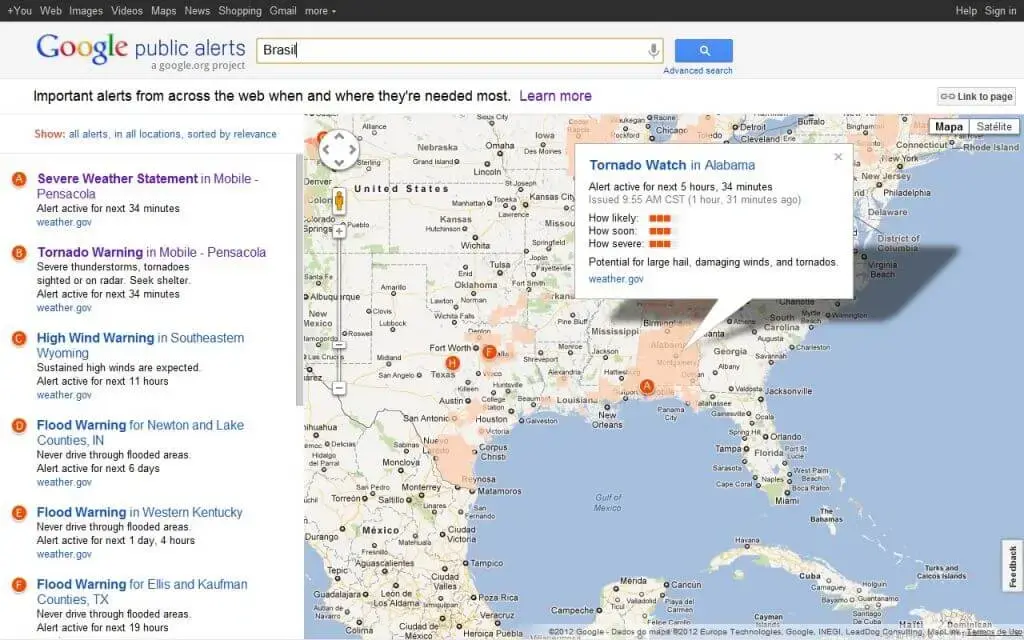Click the search box containing Brasil
The height and width of the screenshot is (640, 1024).
coord(450,51)
